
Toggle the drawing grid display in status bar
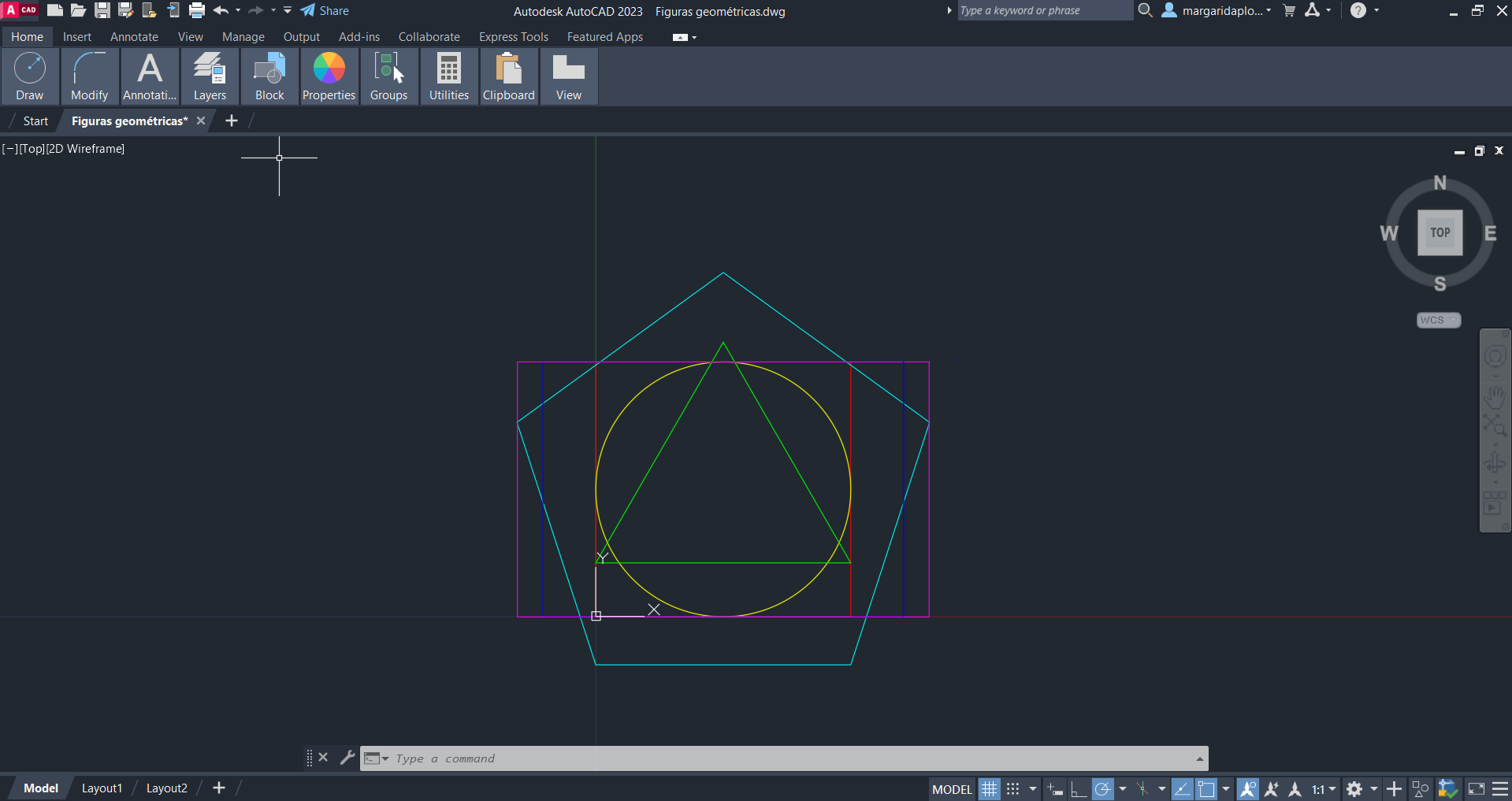pos(989,788)
